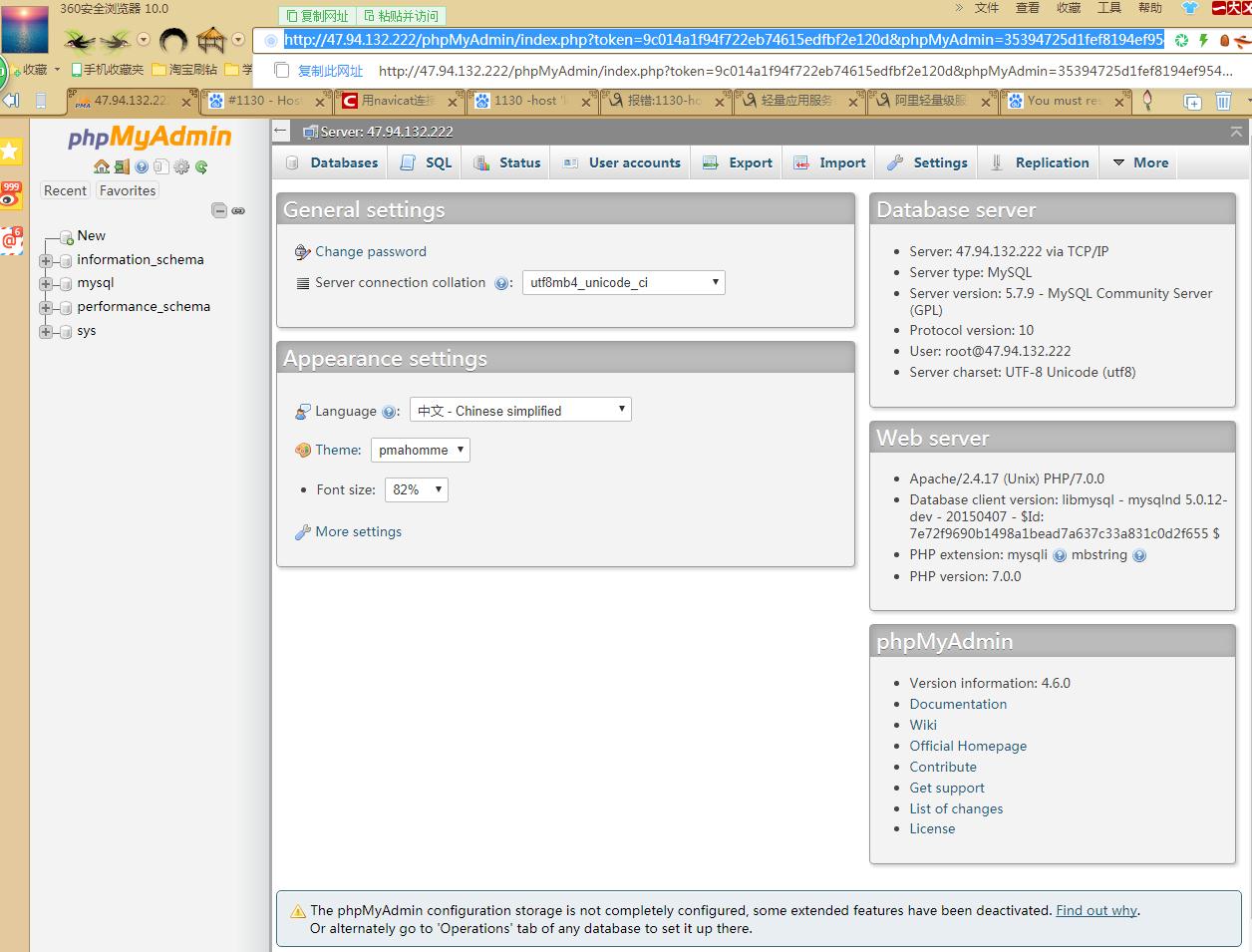
Task: Click the chain link icon in navigation panel
Action: tap(238, 210)
